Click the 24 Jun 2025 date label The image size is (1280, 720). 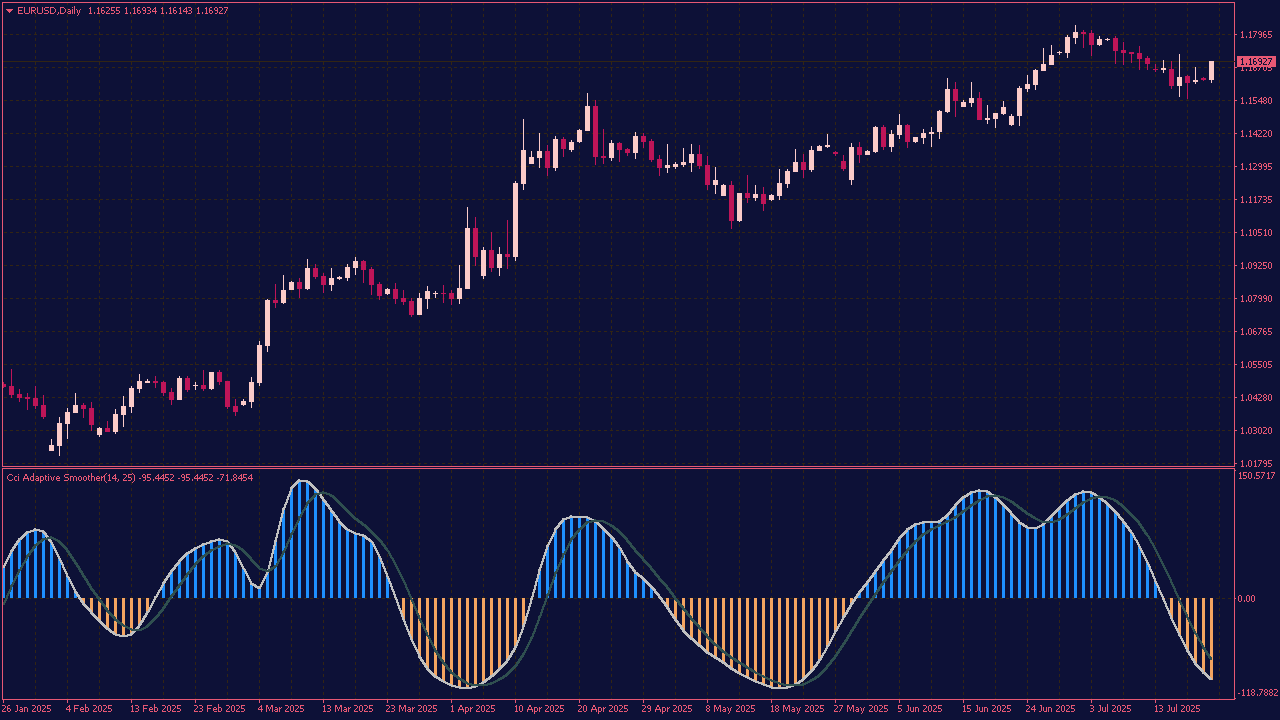click(x=1049, y=709)
